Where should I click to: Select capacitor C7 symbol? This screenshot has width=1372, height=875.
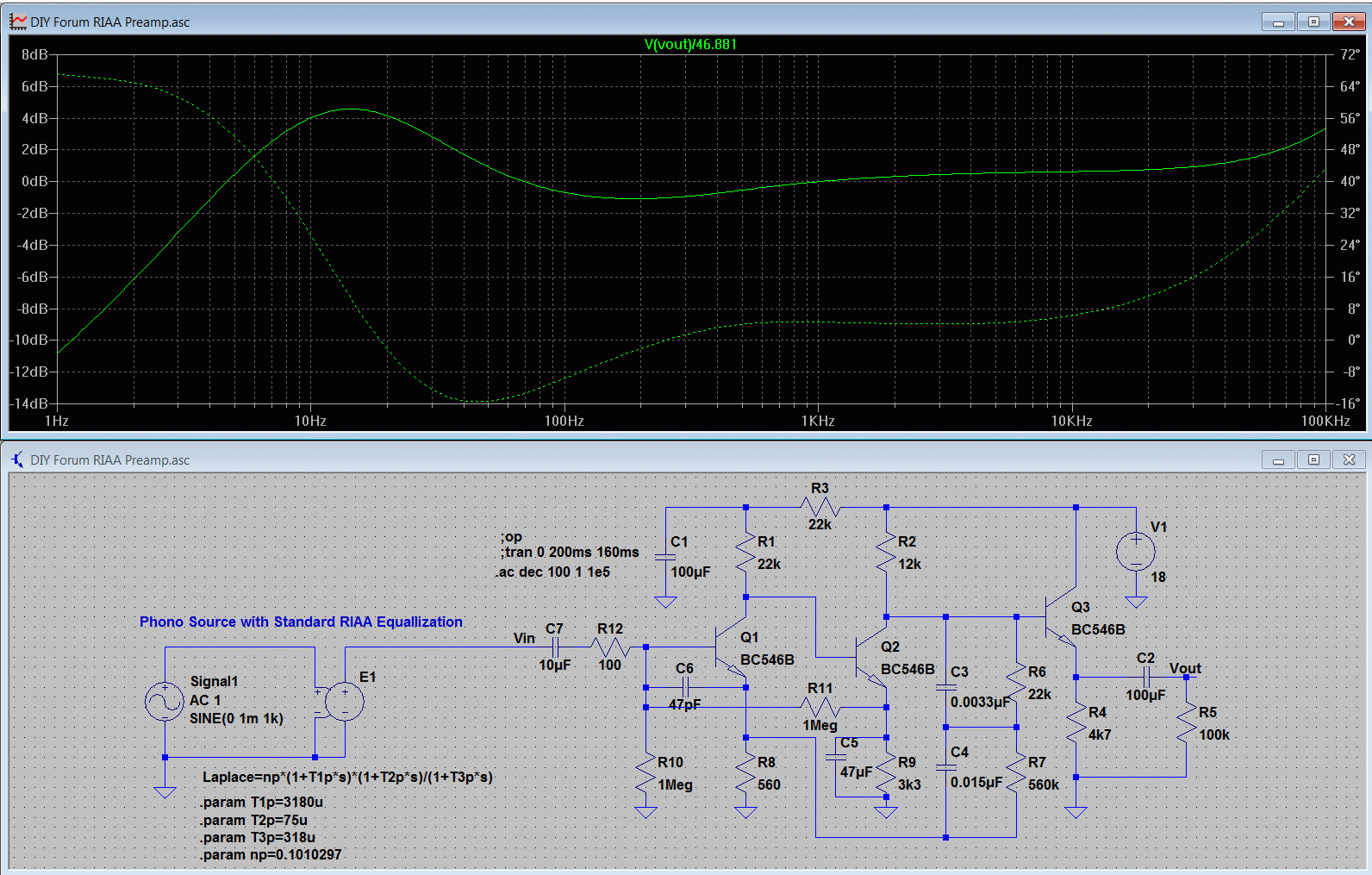(x=556, y=647)
